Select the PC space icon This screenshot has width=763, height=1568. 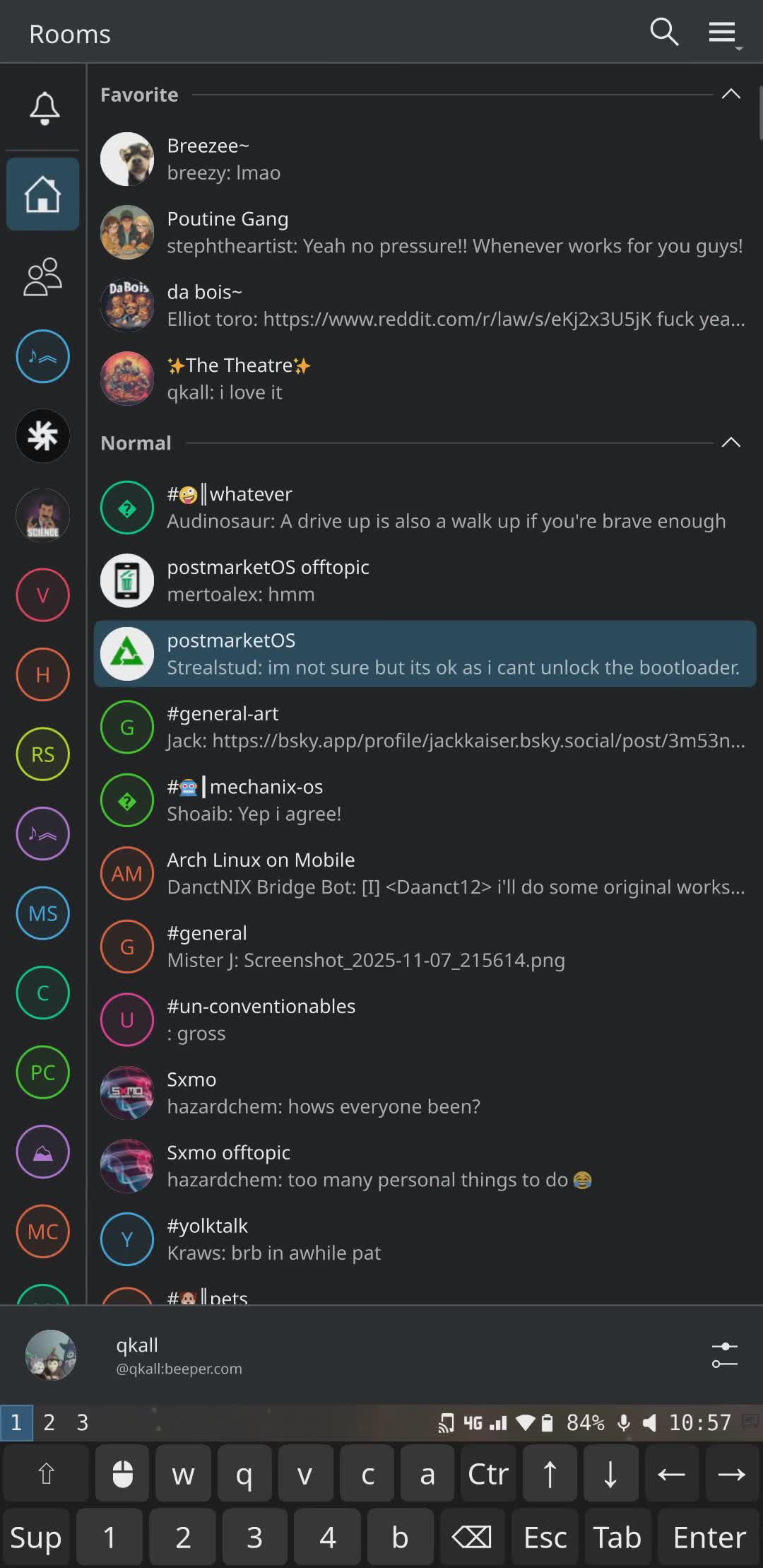tap(43, 1072)
